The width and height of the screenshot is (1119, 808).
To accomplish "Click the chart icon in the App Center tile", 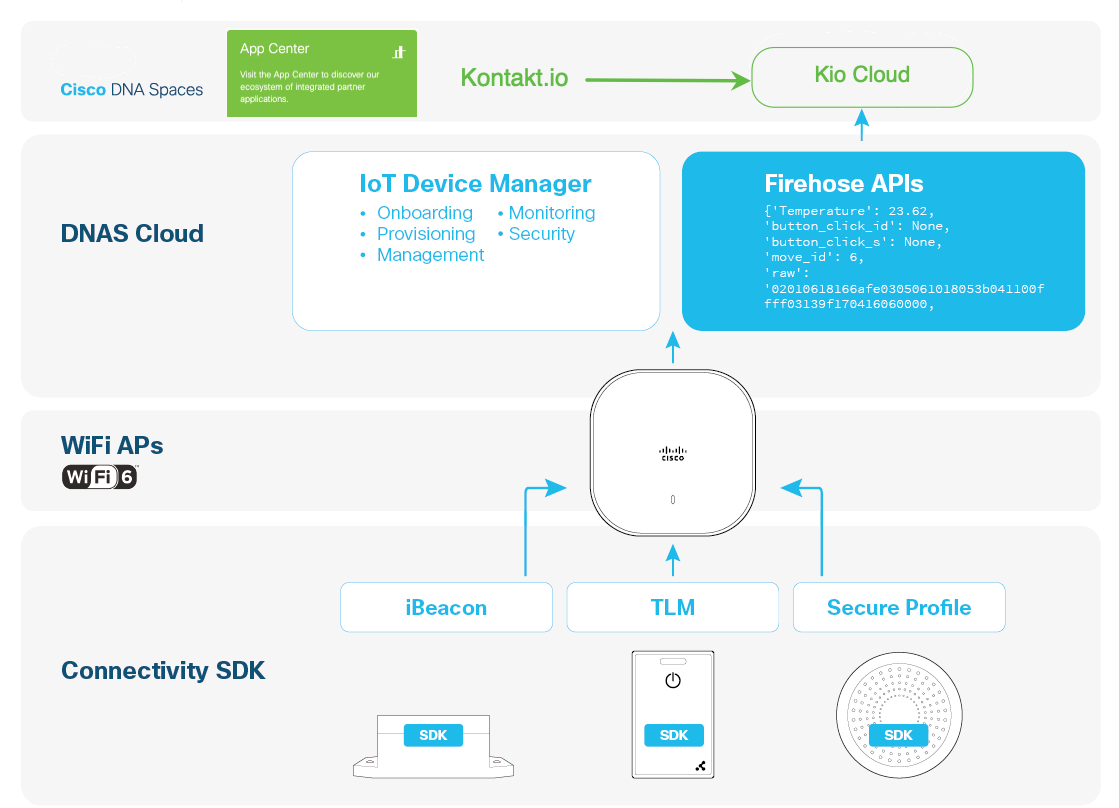I will pos(399,51).
